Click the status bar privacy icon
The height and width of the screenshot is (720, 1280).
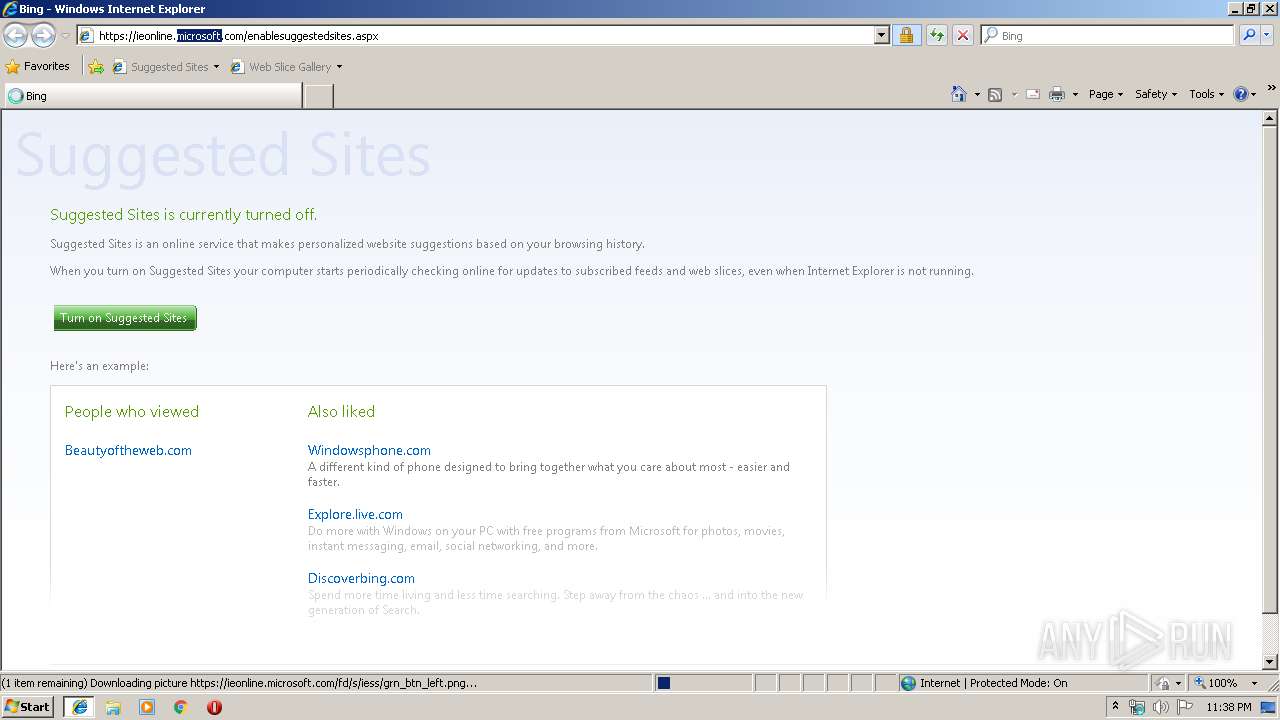[x=1163, y=683]
